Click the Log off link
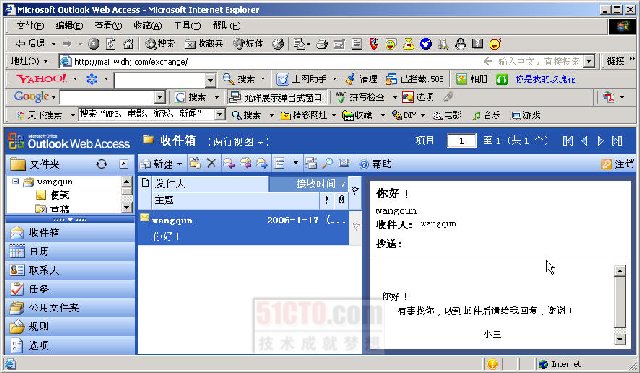Viewport: 640px width, 373px height. pyautogui.click(x=618, y=164)
